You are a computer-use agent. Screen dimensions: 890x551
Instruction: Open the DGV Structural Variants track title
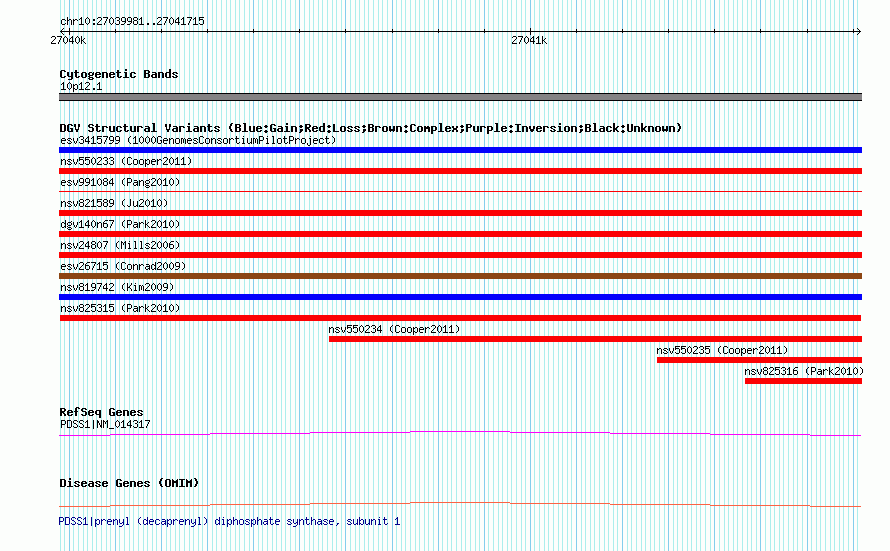pyautogui.click(x=370, y=128)
